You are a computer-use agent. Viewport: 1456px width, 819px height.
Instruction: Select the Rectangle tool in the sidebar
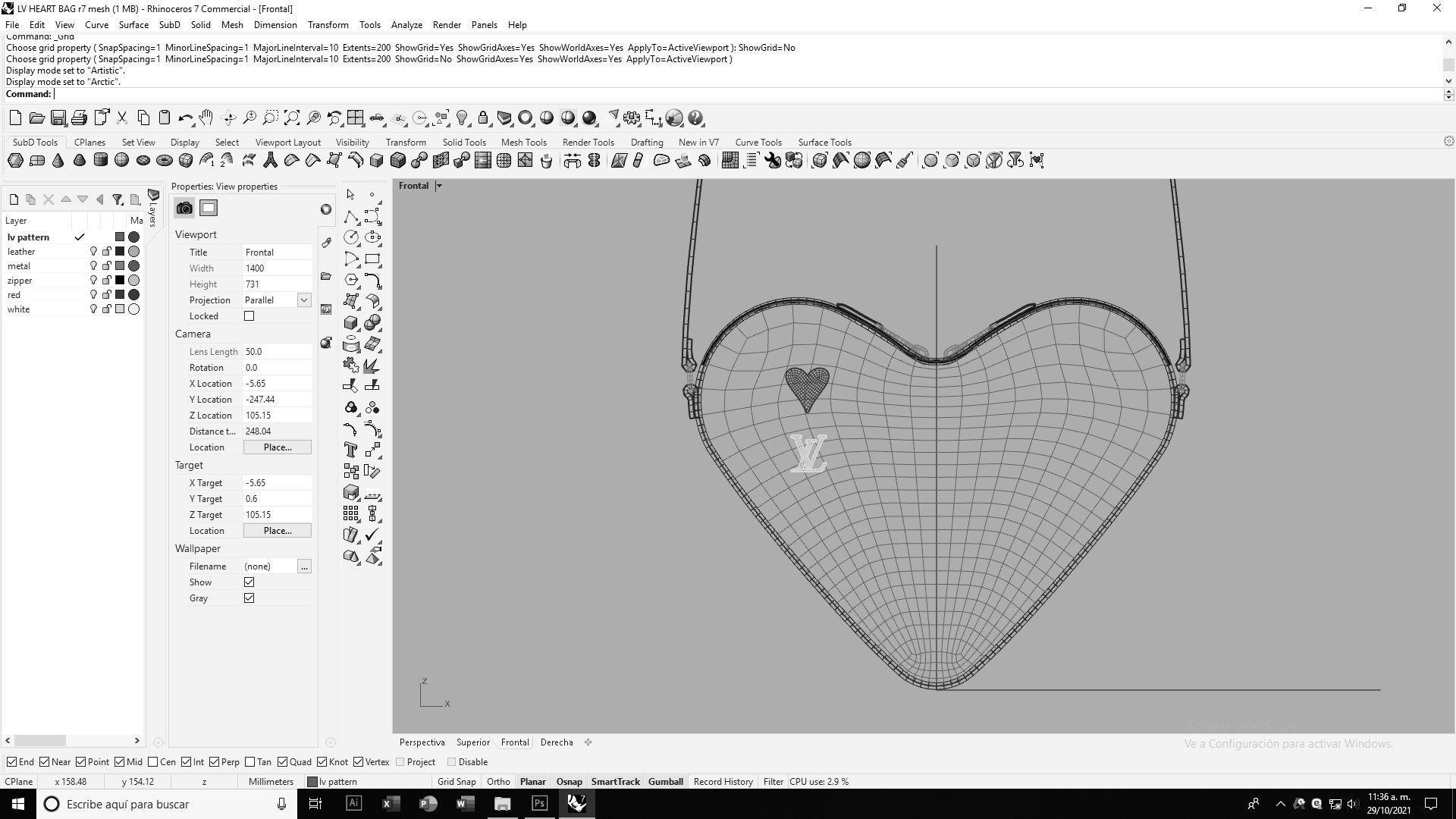372,259
